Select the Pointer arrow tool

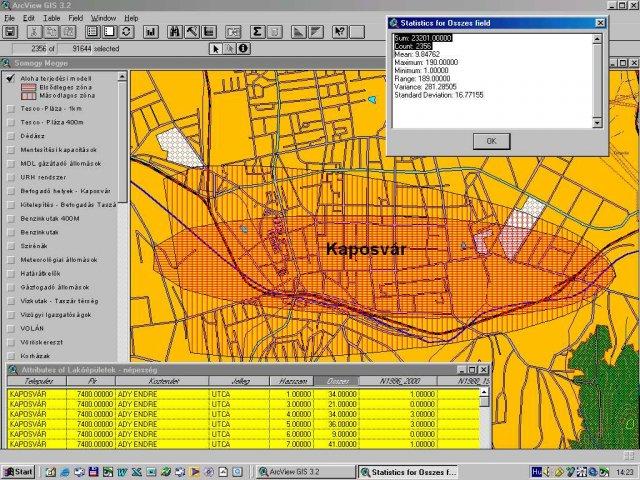click(x=215, y=47)
